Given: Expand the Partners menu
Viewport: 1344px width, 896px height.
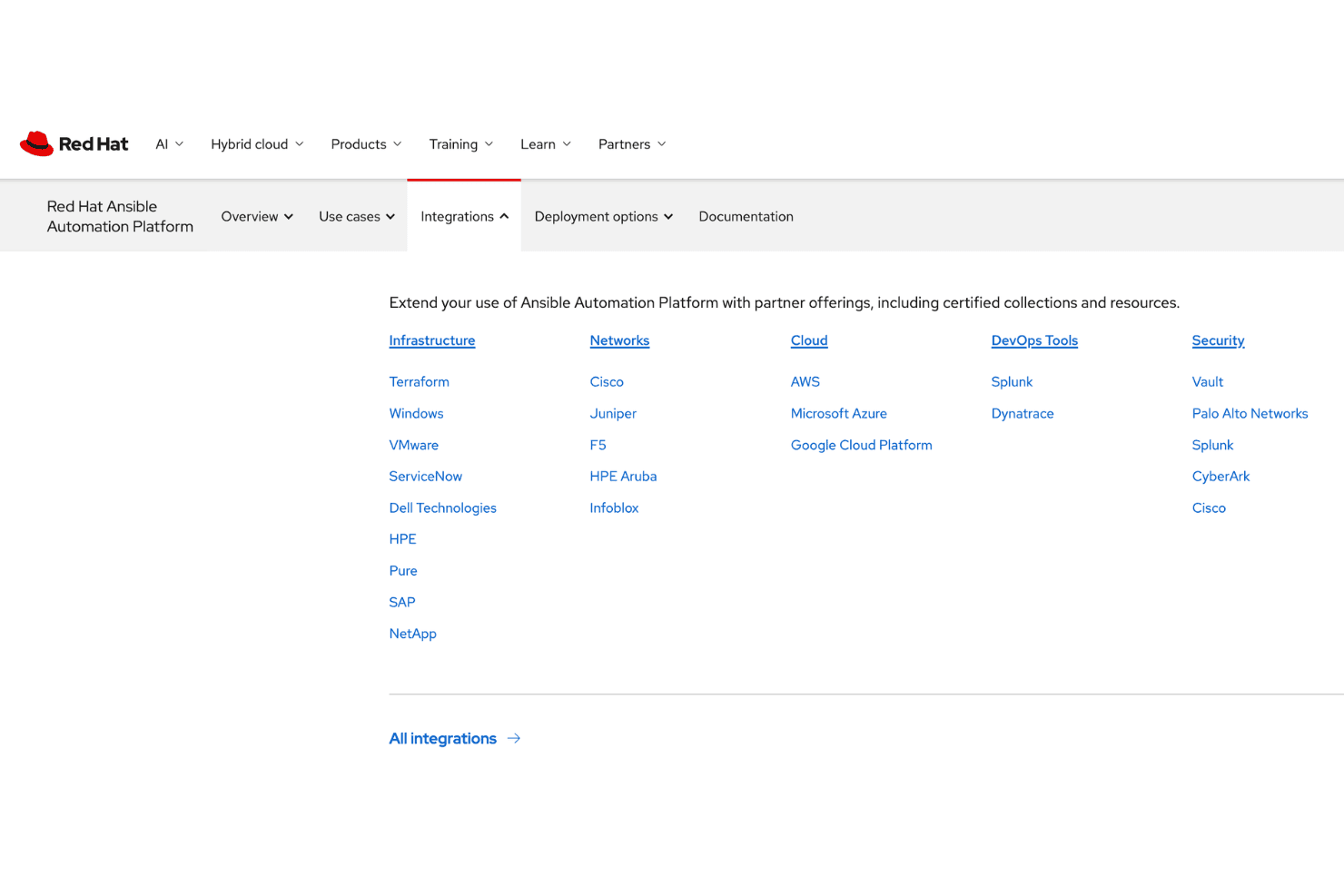Looking at the screenshot, I should coord(632,144).
